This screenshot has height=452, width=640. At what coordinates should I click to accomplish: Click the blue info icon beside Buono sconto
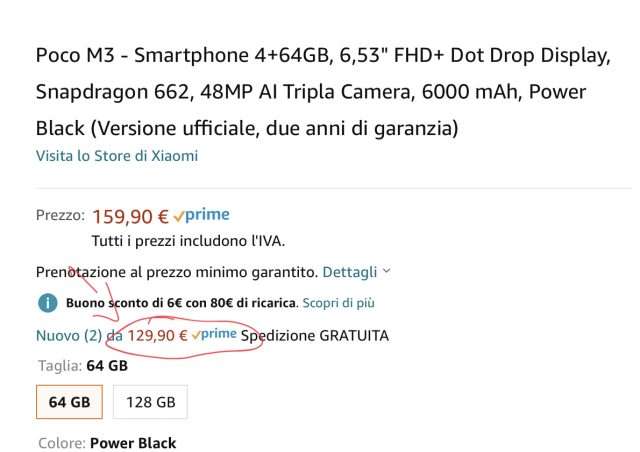[48, 303]
